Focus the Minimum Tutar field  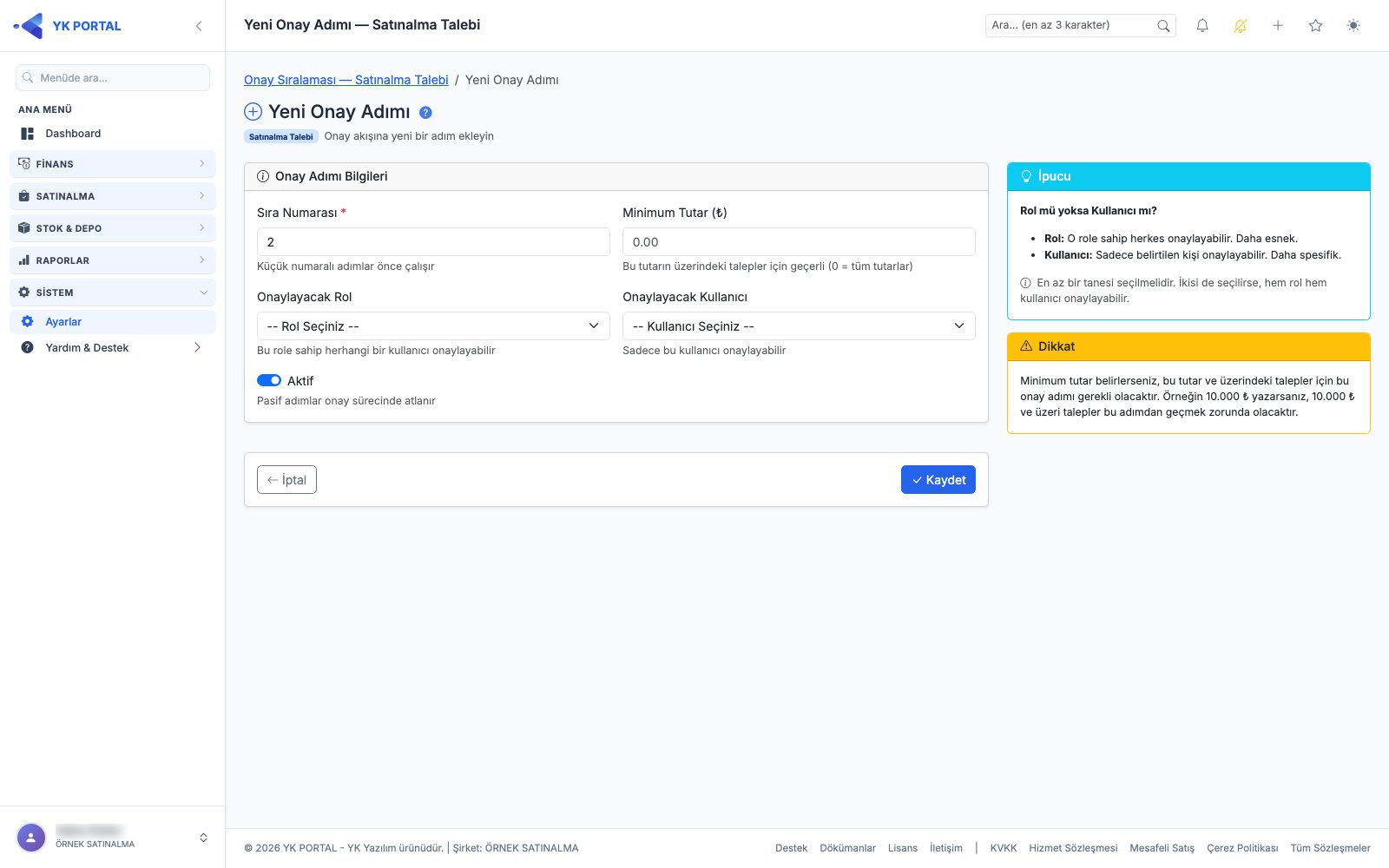pyautogui.click(x=799, y=241)
